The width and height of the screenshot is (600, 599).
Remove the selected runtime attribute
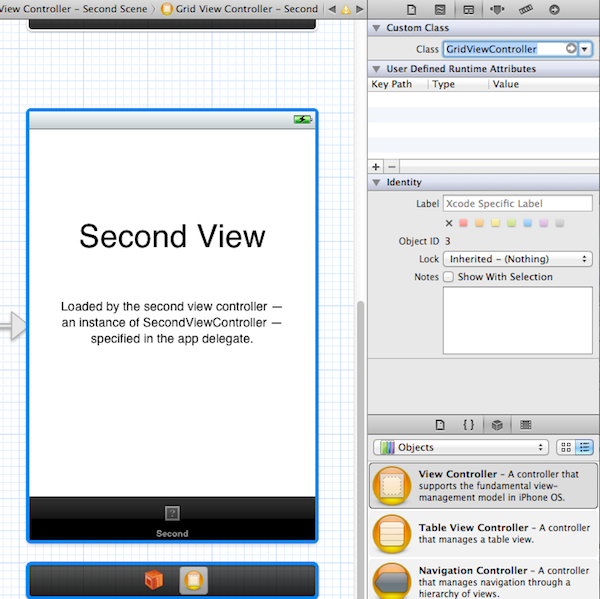click(x=391, y=167)
